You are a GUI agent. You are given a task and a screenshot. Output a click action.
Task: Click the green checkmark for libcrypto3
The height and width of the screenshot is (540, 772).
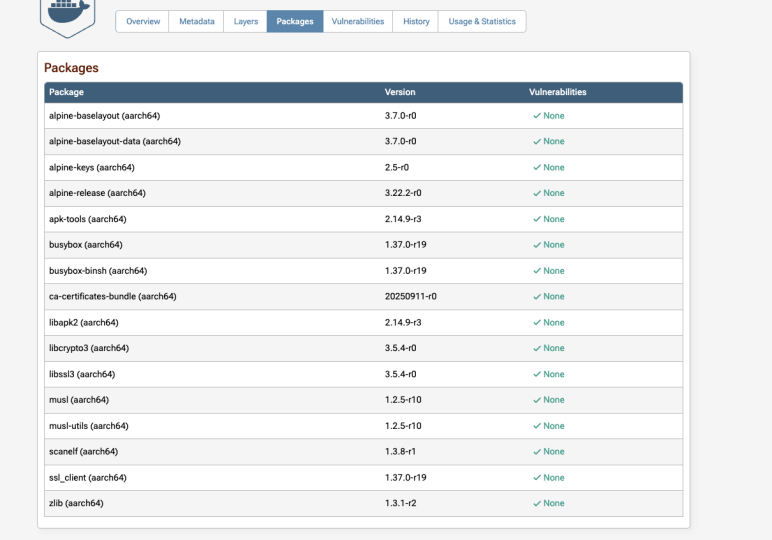537,348
